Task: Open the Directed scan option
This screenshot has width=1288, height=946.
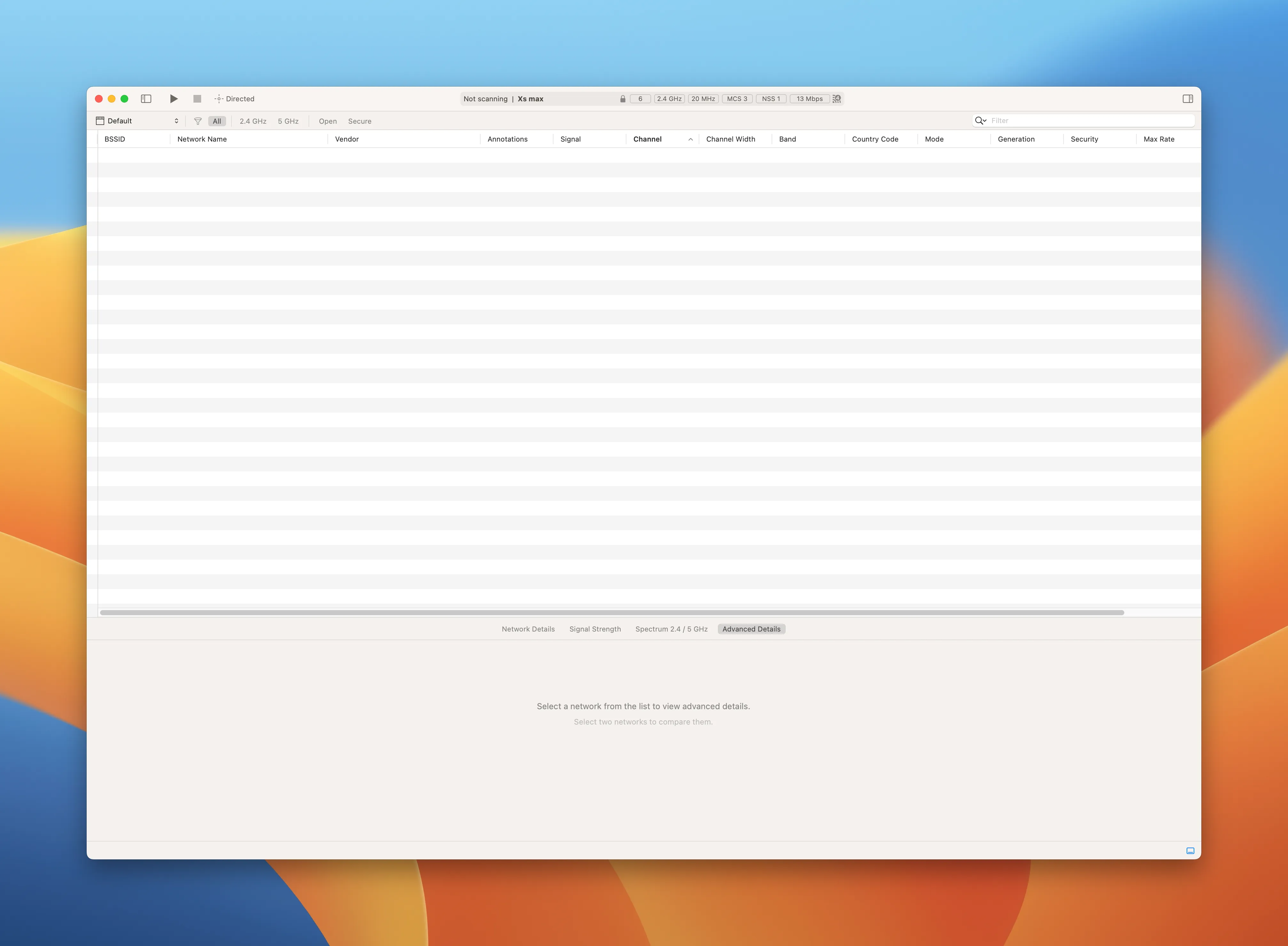Action: pos(234,98)
